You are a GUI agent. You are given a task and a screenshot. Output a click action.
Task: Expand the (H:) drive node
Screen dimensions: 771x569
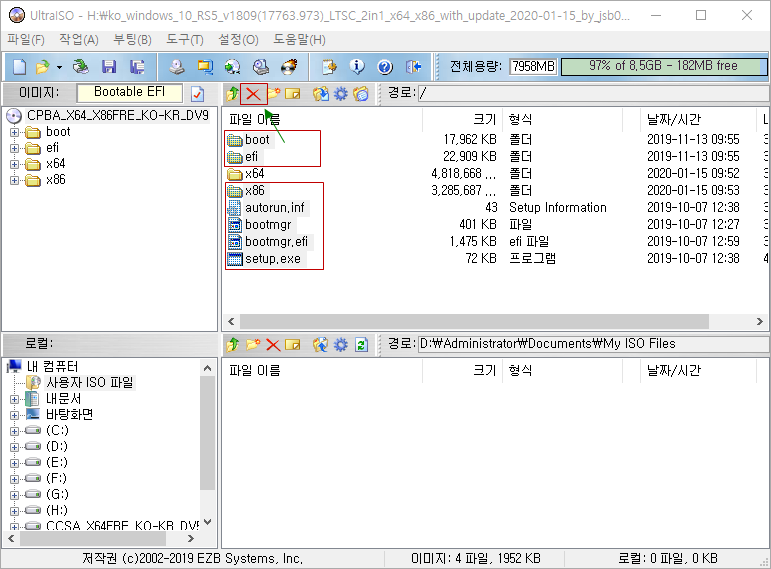(14, 511)
